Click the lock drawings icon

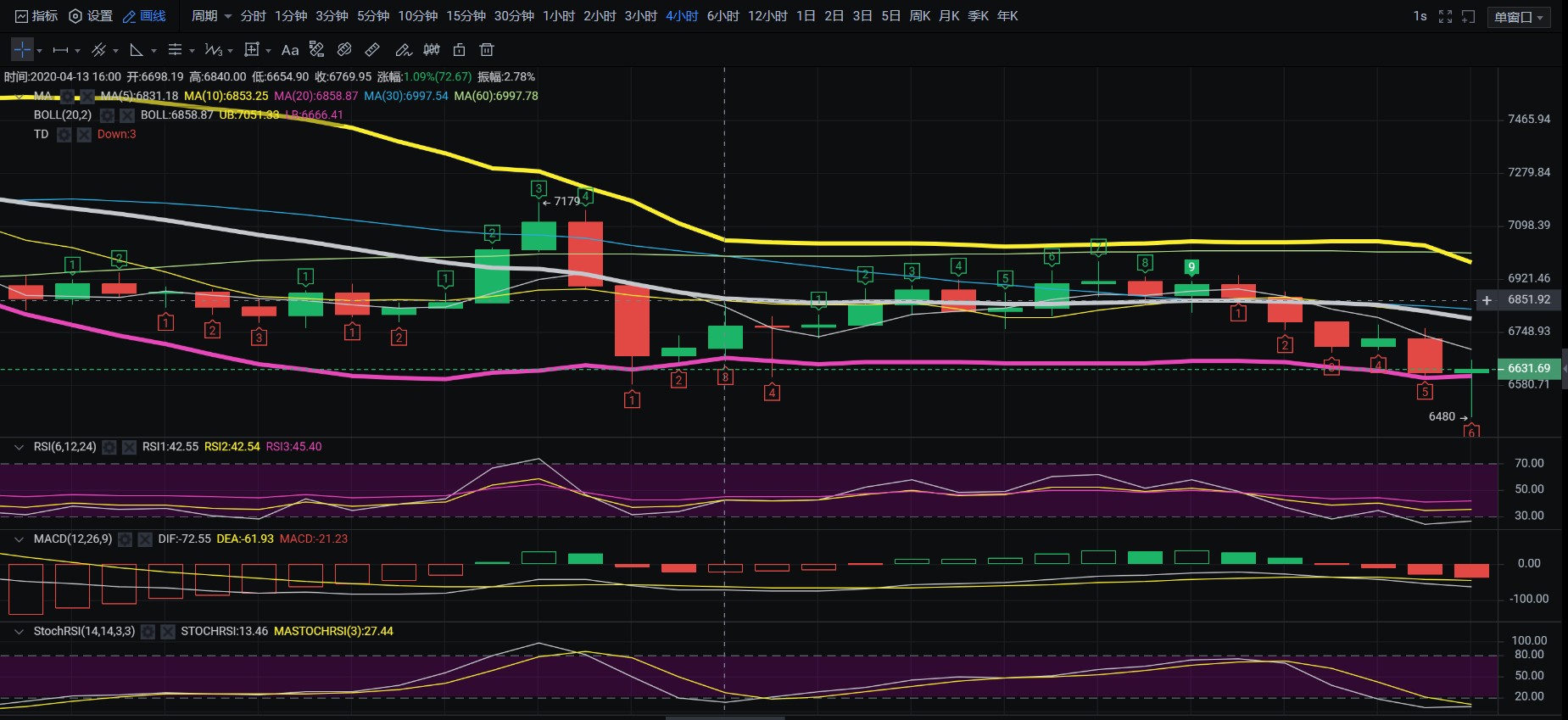coord(460,50)
